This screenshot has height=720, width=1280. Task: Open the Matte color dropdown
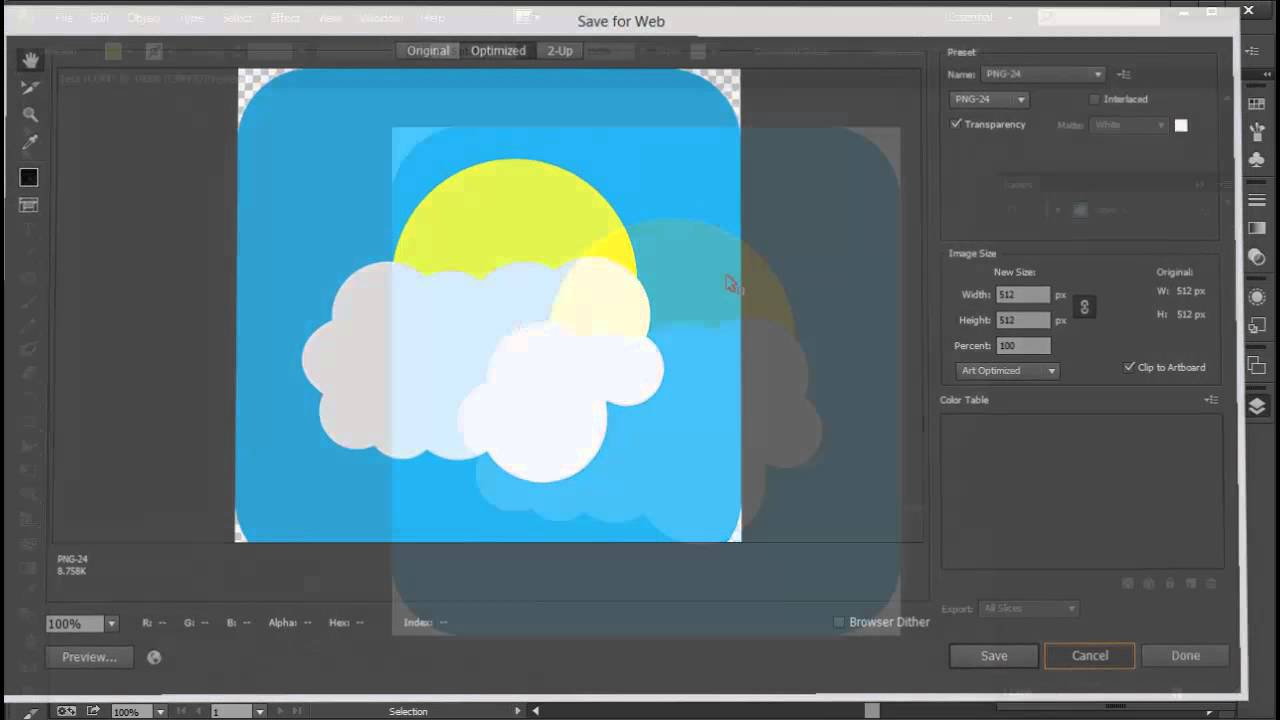click(1130, 125)
